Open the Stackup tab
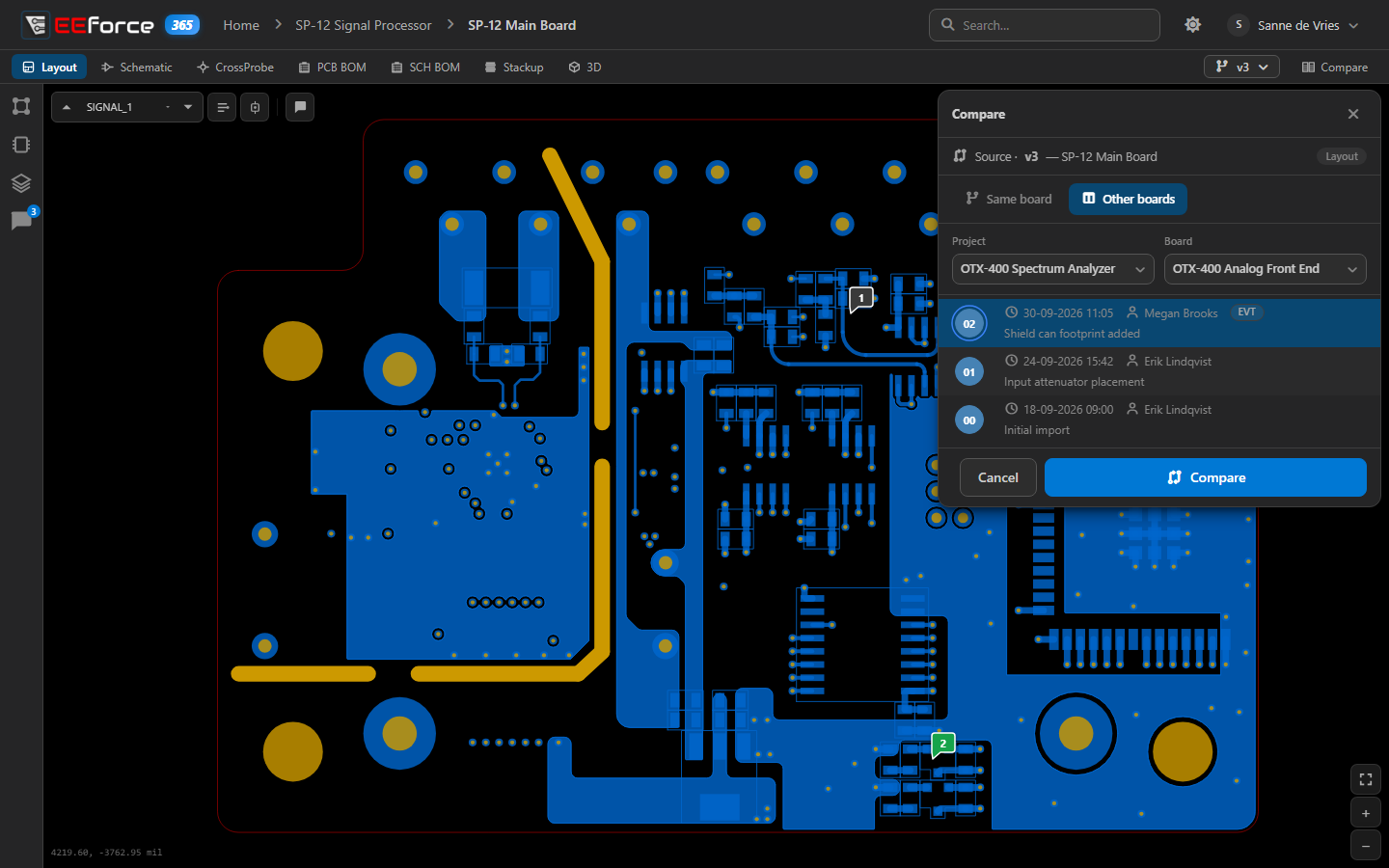 (514, 67)
